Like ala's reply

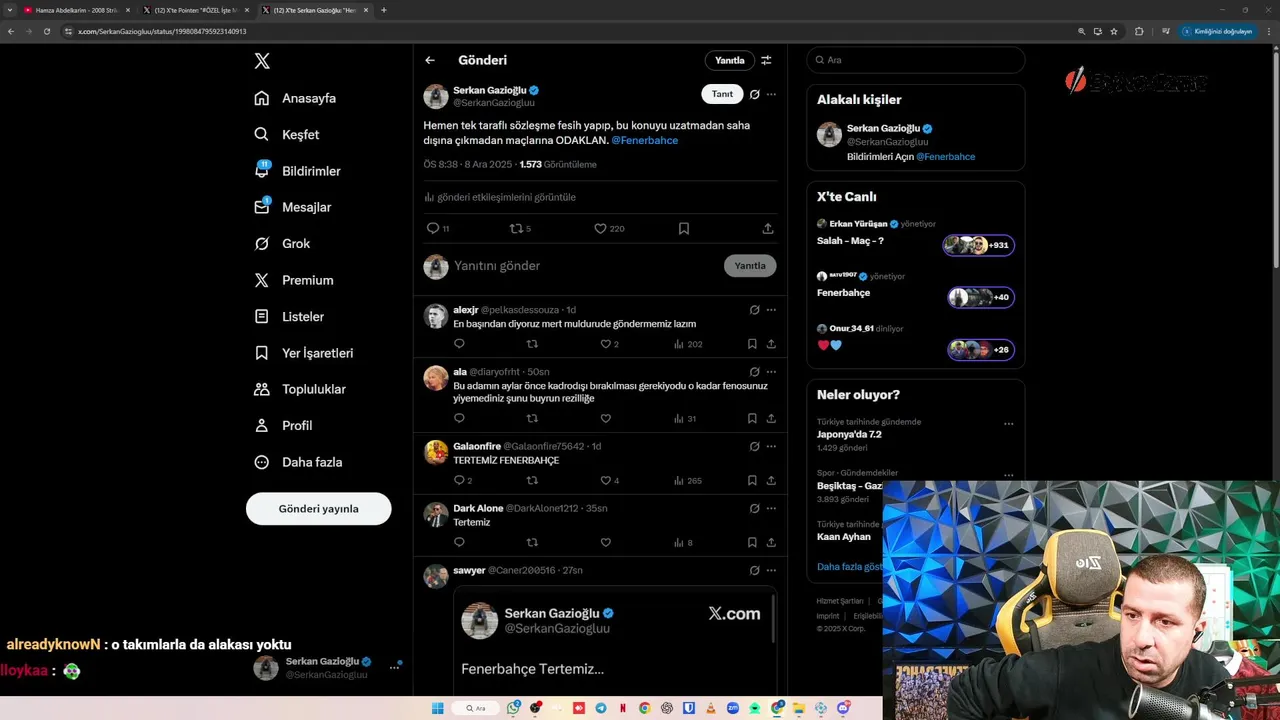(x=605, y=418)
